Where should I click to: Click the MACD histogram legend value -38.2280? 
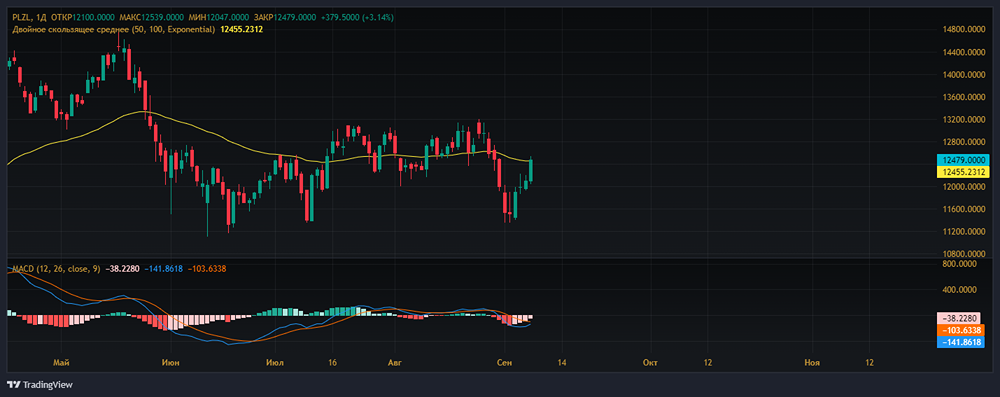pyautogui.click(x=122, y=269)
